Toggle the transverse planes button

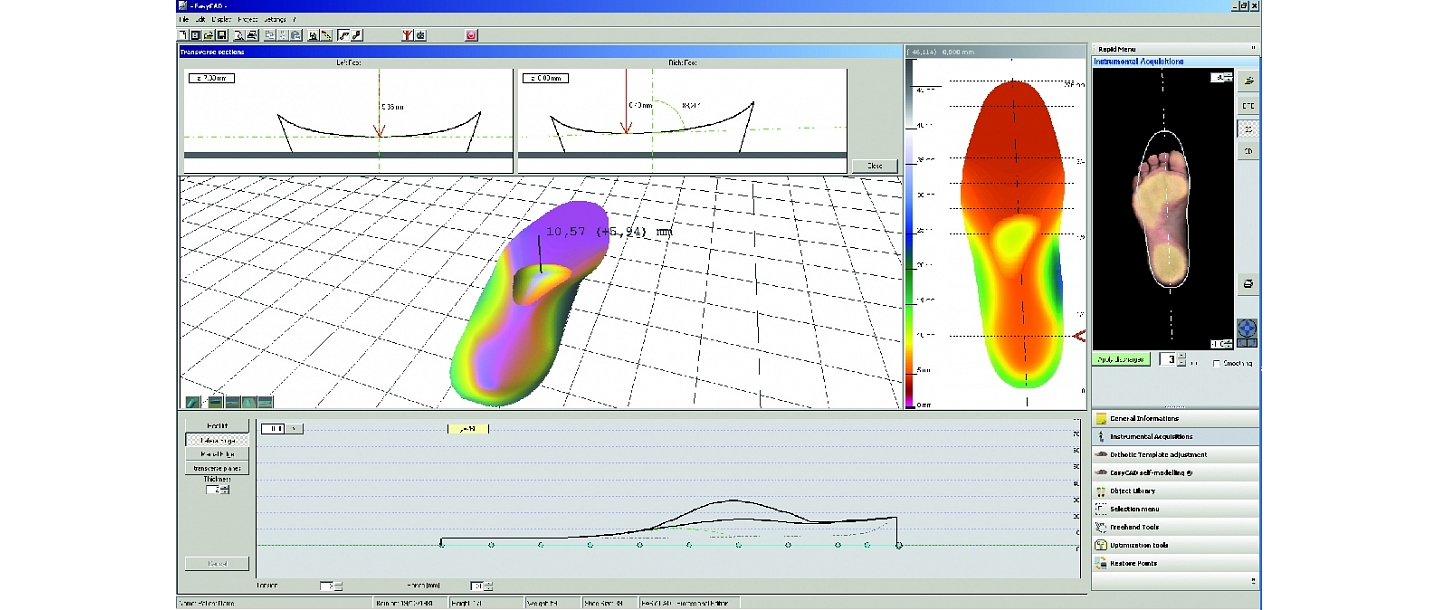pos(218,468)
